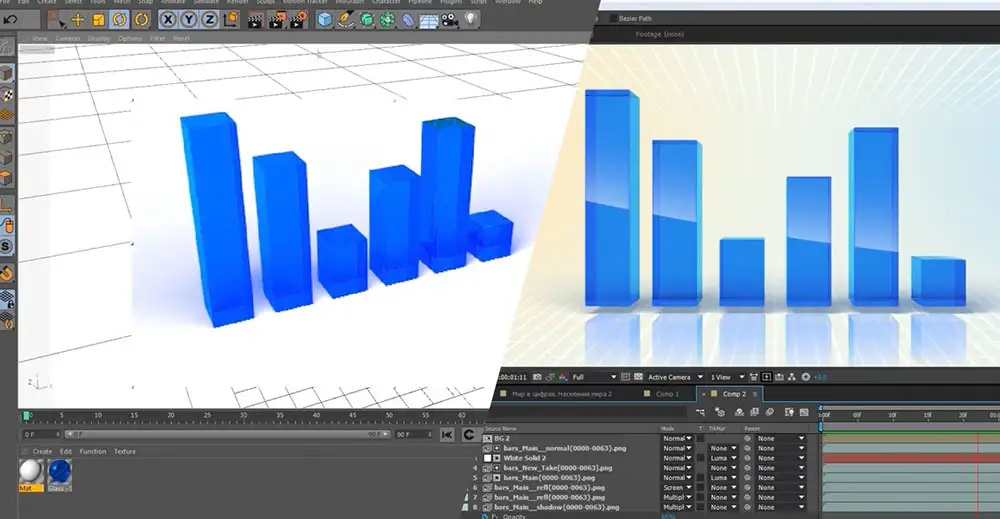Click the snapshot camera icon in After Effects
This screenshot has height=519, width=1000.
538,377
